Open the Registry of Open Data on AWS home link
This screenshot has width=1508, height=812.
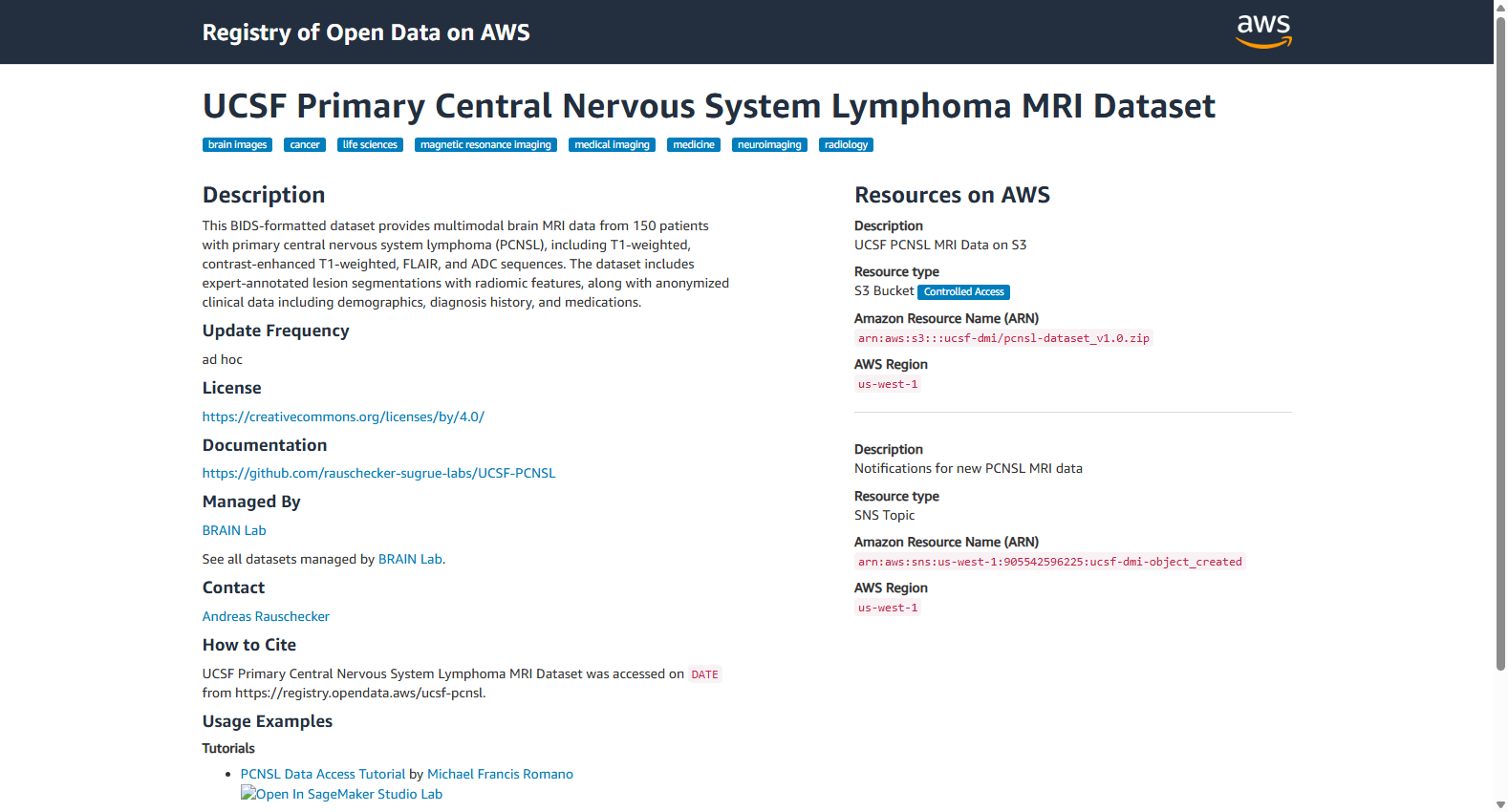(x=366, y=32)
